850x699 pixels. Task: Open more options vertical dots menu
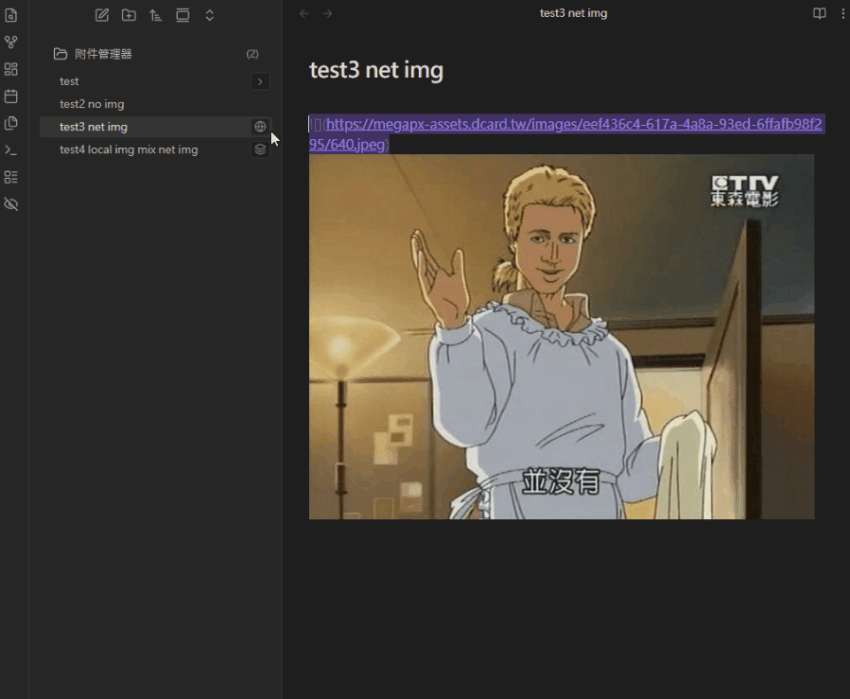pyautogui.click(x=842, y=14)
